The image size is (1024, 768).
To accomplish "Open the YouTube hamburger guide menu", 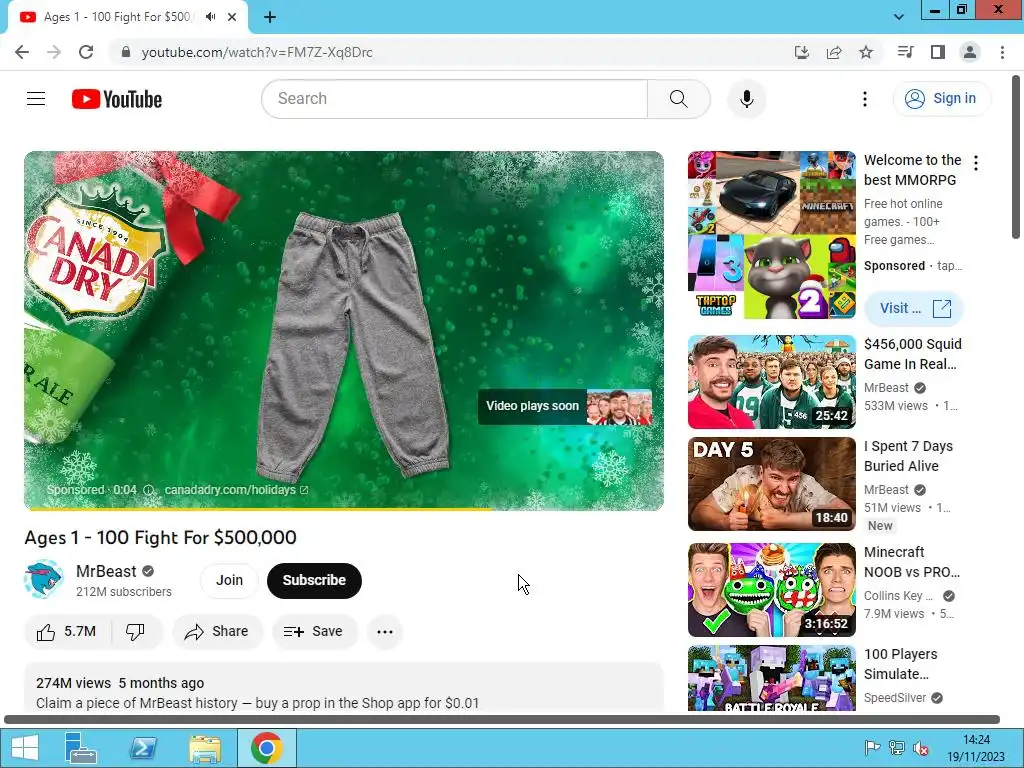I will (x=36, y=99).
